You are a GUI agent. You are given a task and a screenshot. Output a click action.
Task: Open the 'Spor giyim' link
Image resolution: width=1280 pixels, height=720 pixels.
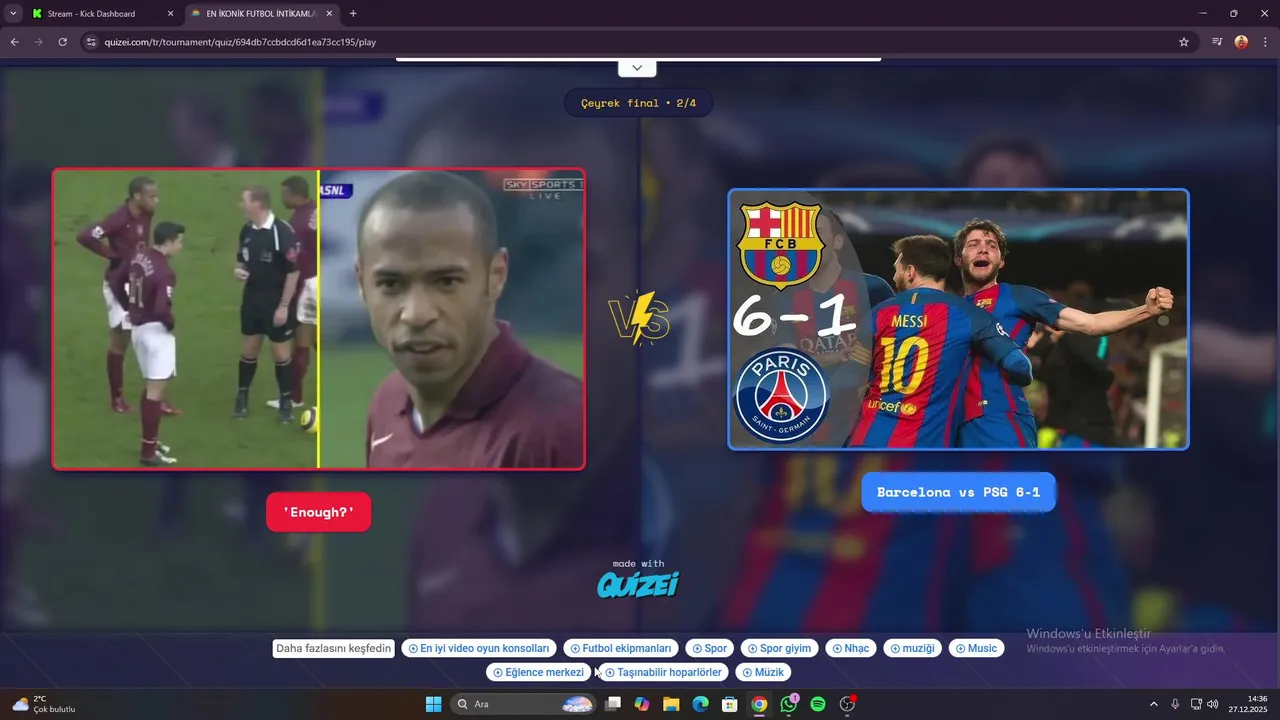780,648
